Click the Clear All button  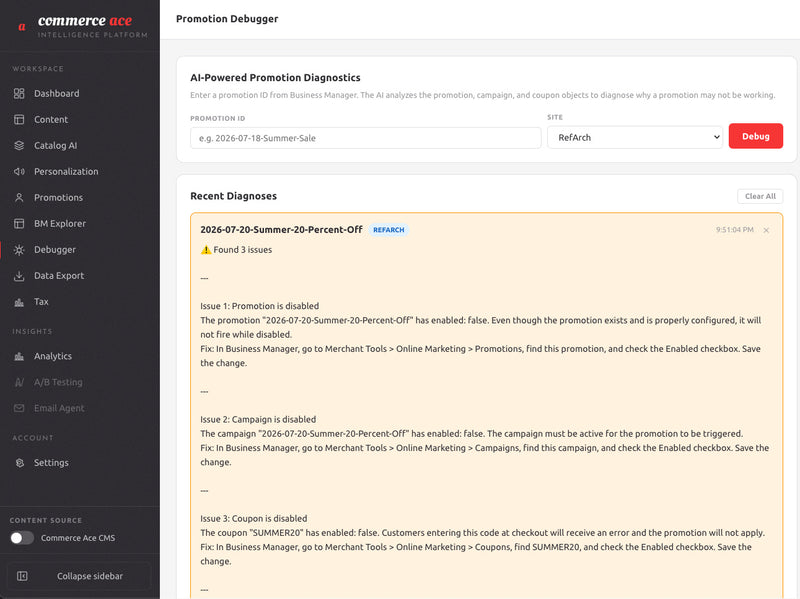(760, 196)
